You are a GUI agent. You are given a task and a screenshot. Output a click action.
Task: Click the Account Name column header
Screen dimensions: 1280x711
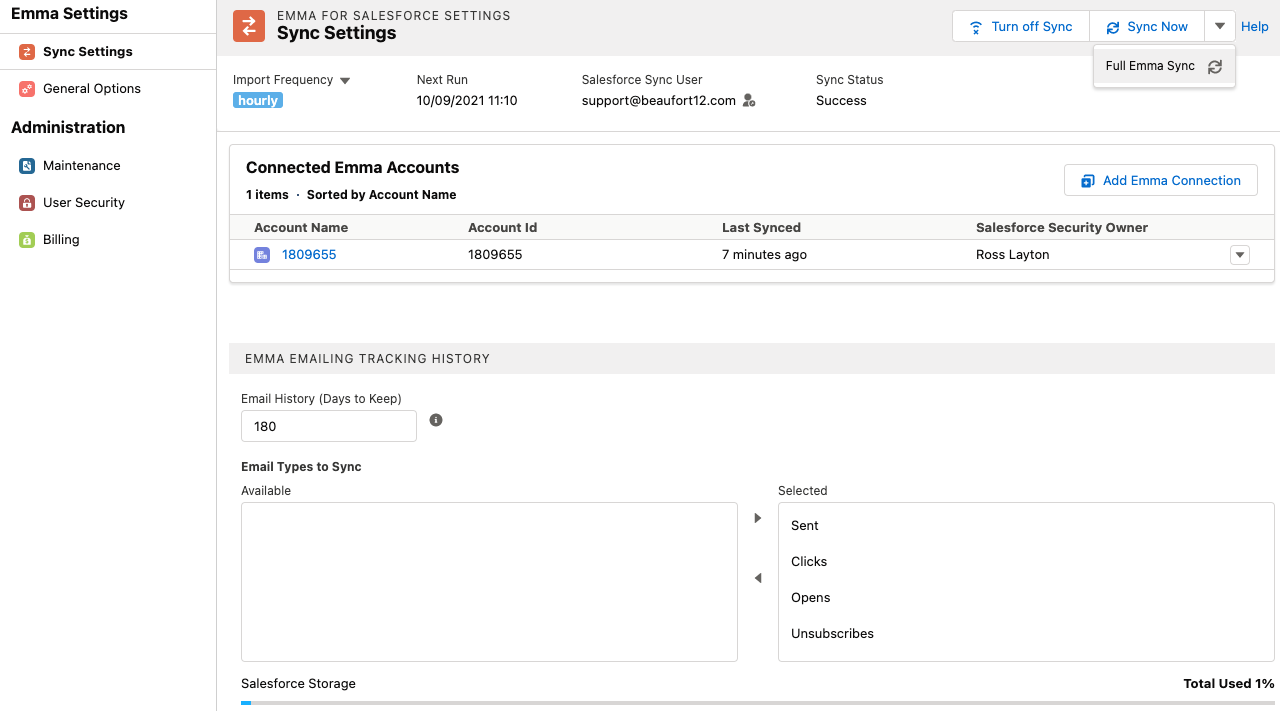pos(301,228)
